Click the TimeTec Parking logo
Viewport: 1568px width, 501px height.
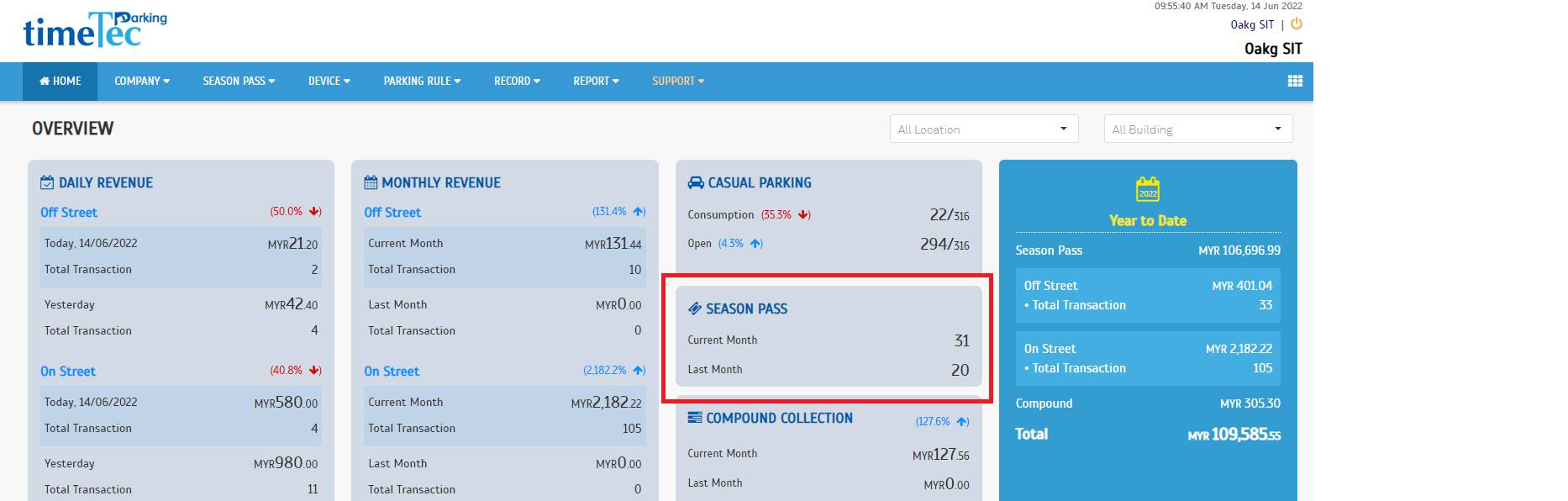tap(94, 29)
